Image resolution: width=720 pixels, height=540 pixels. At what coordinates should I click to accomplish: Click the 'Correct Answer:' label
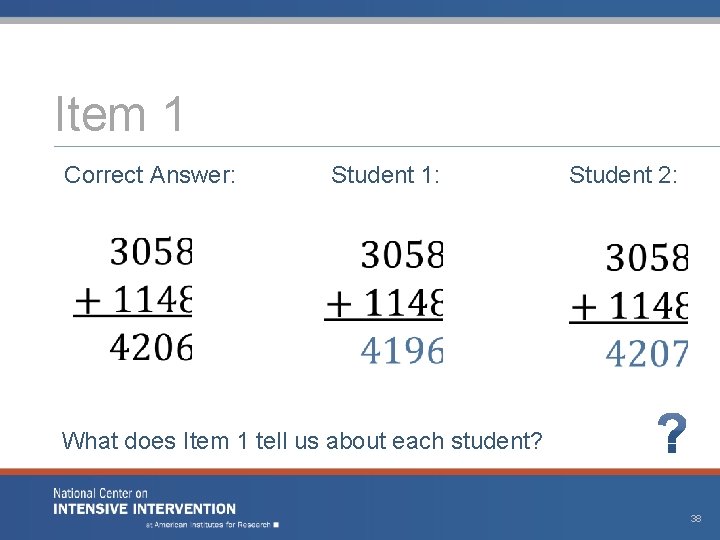pos(150,175)
